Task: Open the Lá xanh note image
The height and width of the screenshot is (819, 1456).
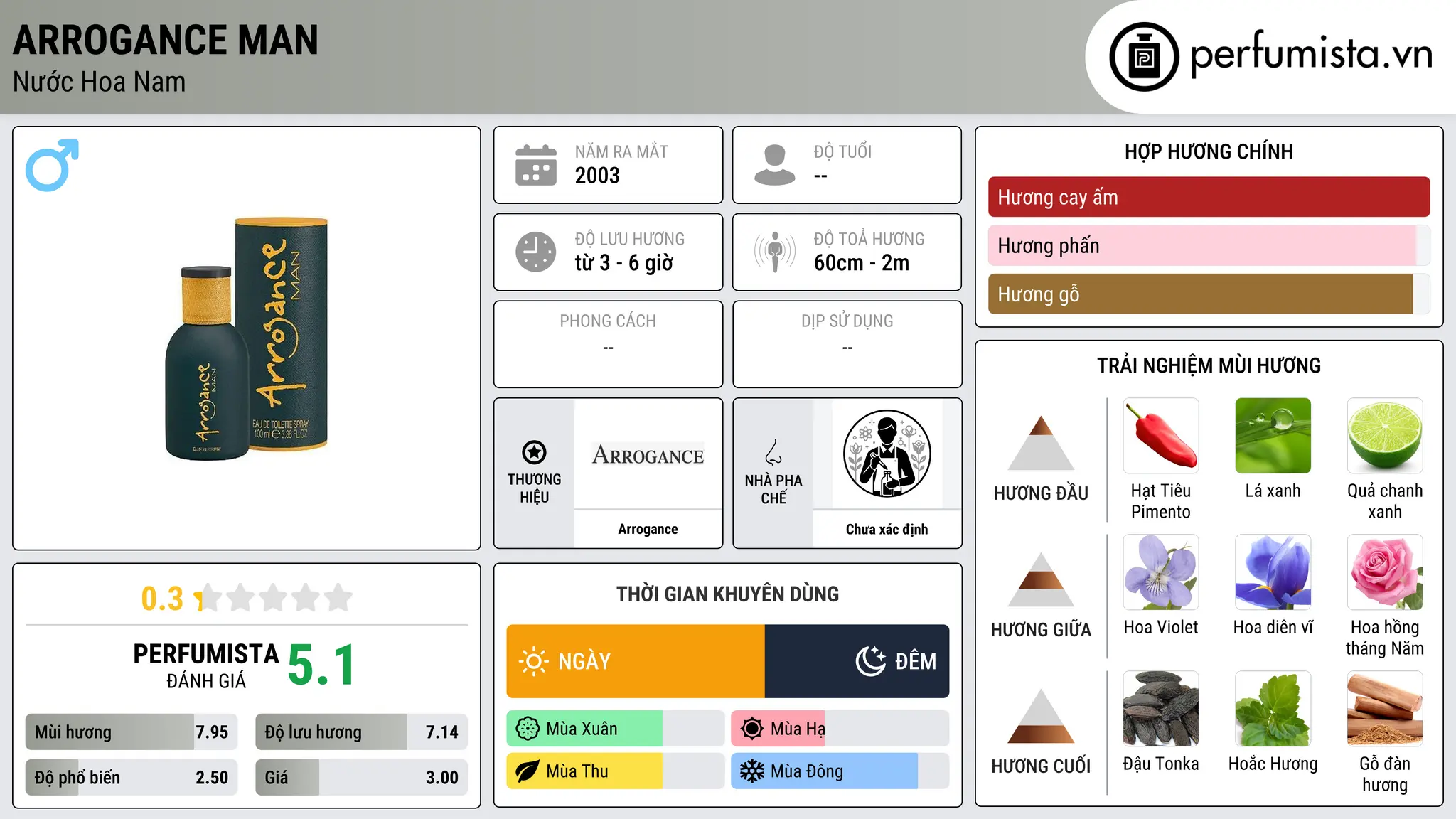Action: tap(1273, 436)
